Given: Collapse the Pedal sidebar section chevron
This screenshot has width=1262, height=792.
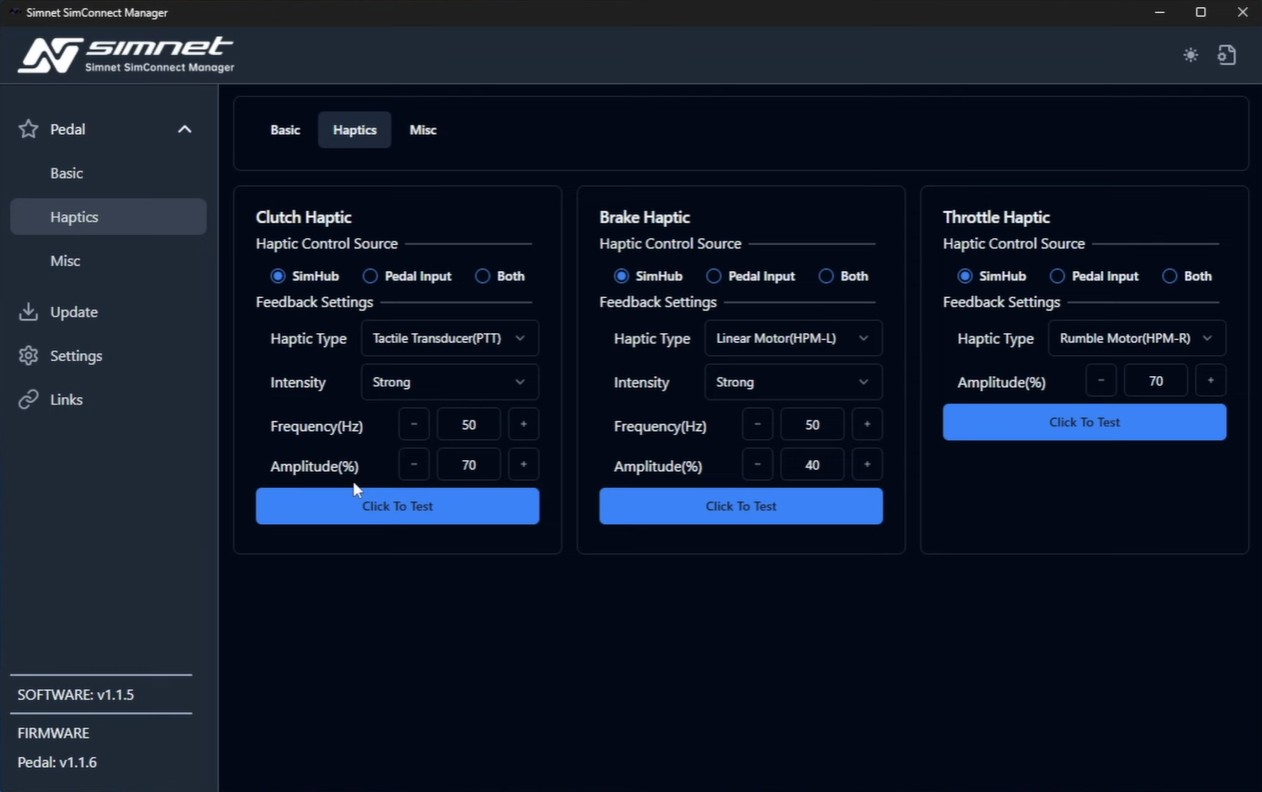Looking at the screenshot, I should pyautogui.click(x=184, y=129).
